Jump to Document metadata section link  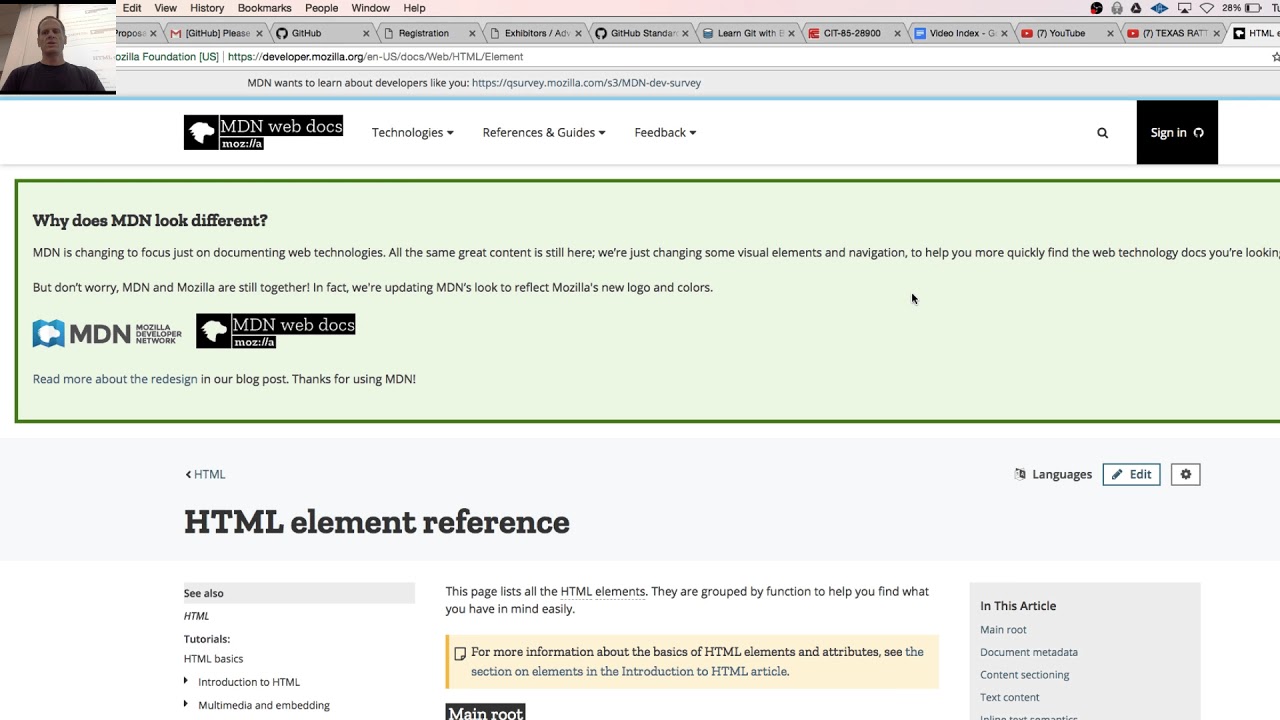1029,652
